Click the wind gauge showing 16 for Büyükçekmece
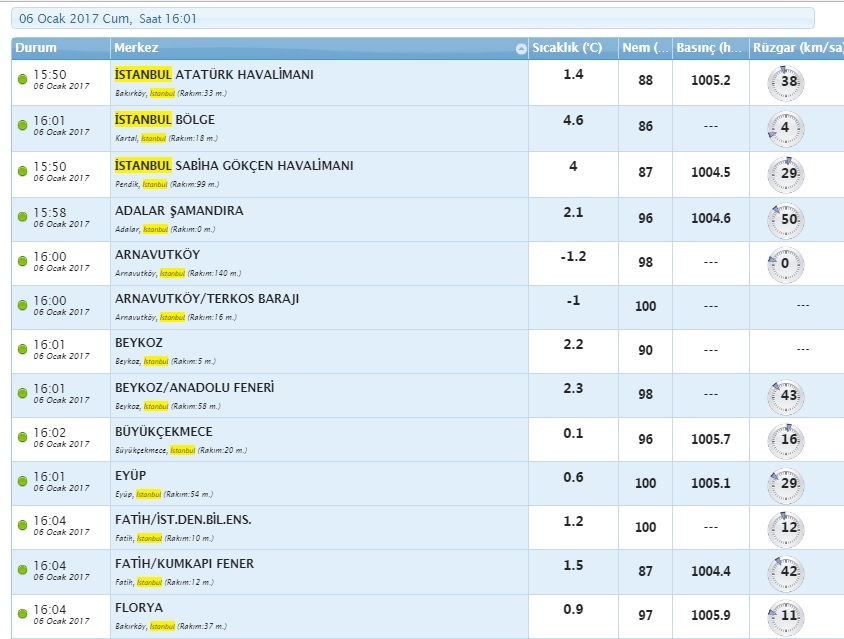This screenshot has width=844, height=639. 785,441
